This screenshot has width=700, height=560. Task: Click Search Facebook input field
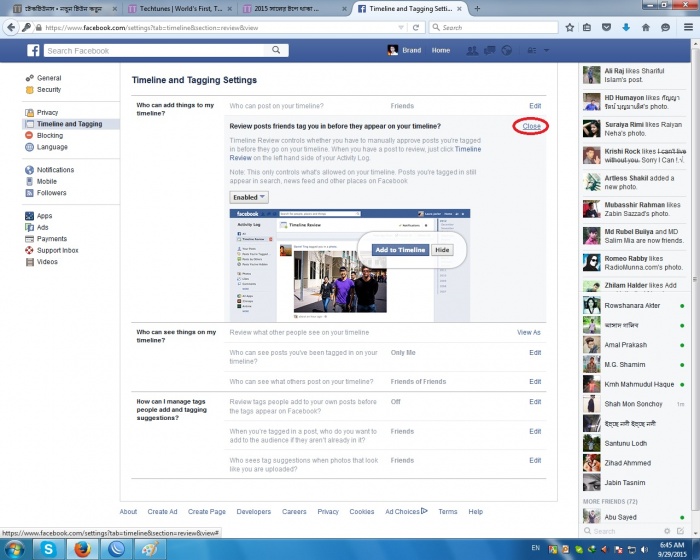156,50
